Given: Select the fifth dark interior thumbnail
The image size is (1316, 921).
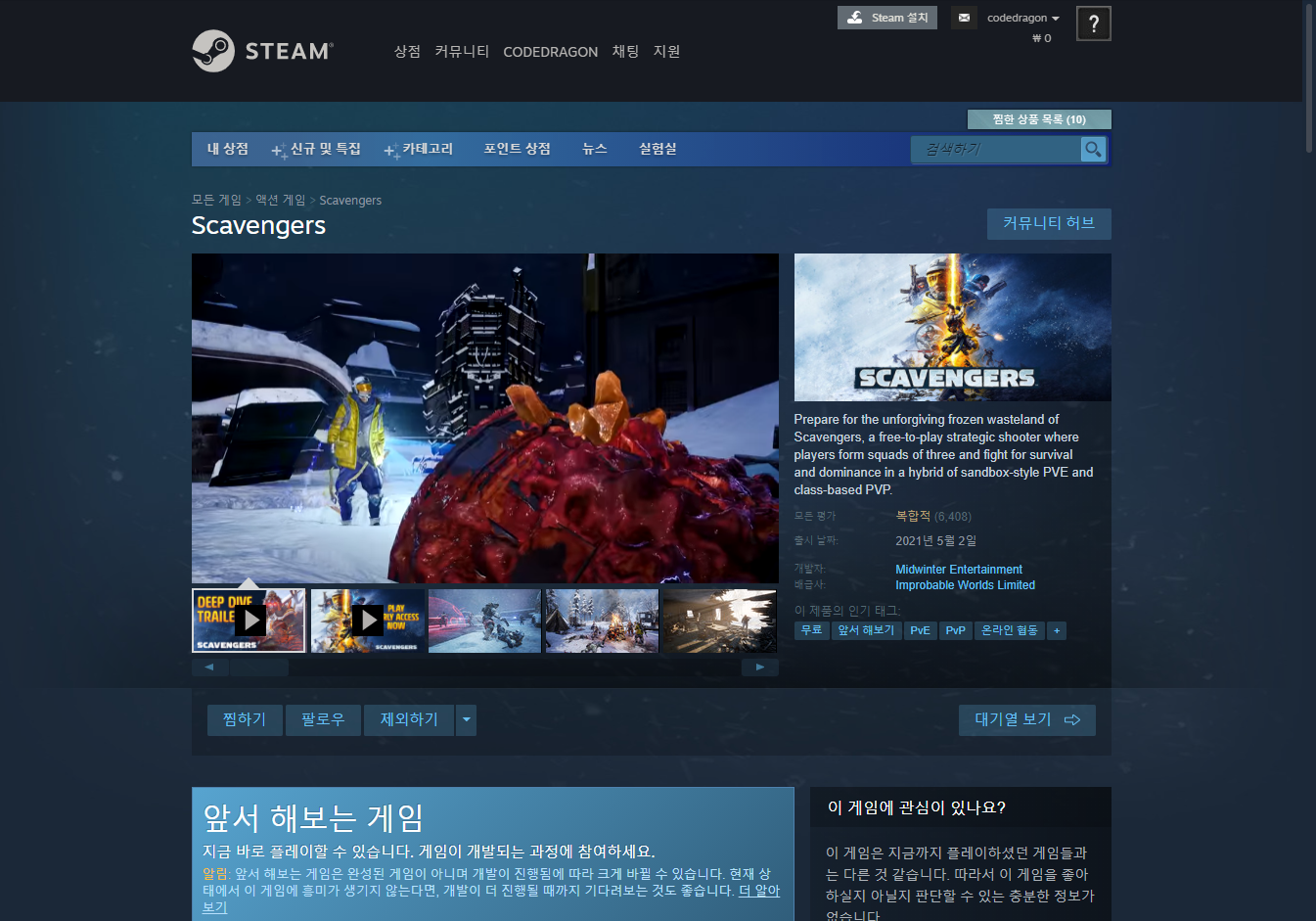Looking at the screenshot, I should click(719, 621).
